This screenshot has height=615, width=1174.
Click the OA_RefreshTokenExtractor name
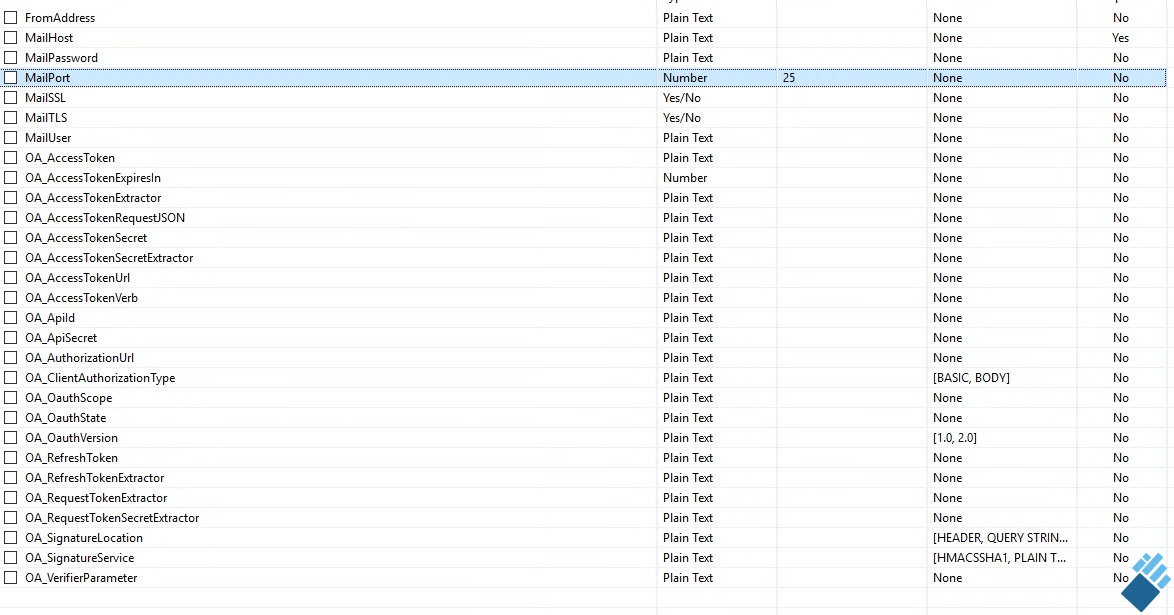(94, 478)
